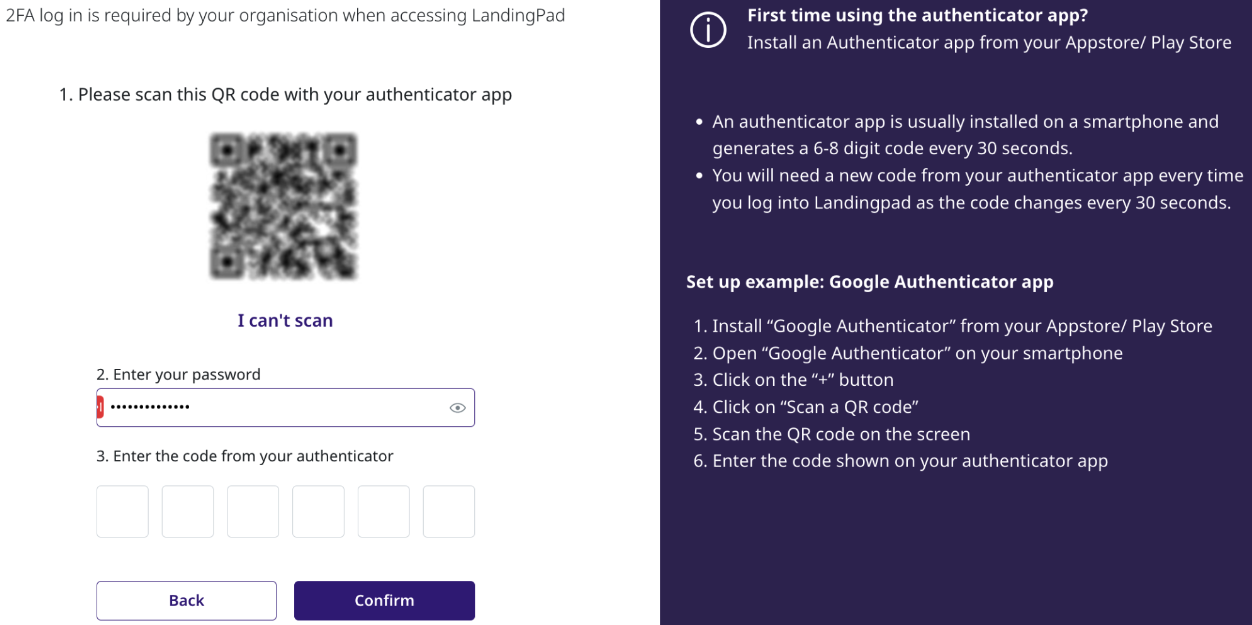Show password with the eye icon

coord(458,408)
